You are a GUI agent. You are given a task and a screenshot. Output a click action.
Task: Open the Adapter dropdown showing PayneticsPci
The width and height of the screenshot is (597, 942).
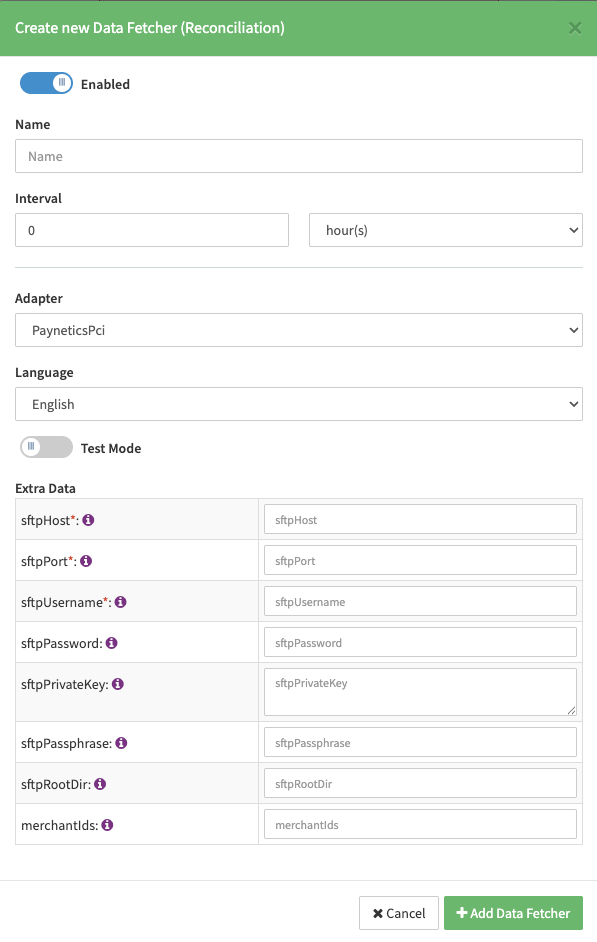point(298,330)
